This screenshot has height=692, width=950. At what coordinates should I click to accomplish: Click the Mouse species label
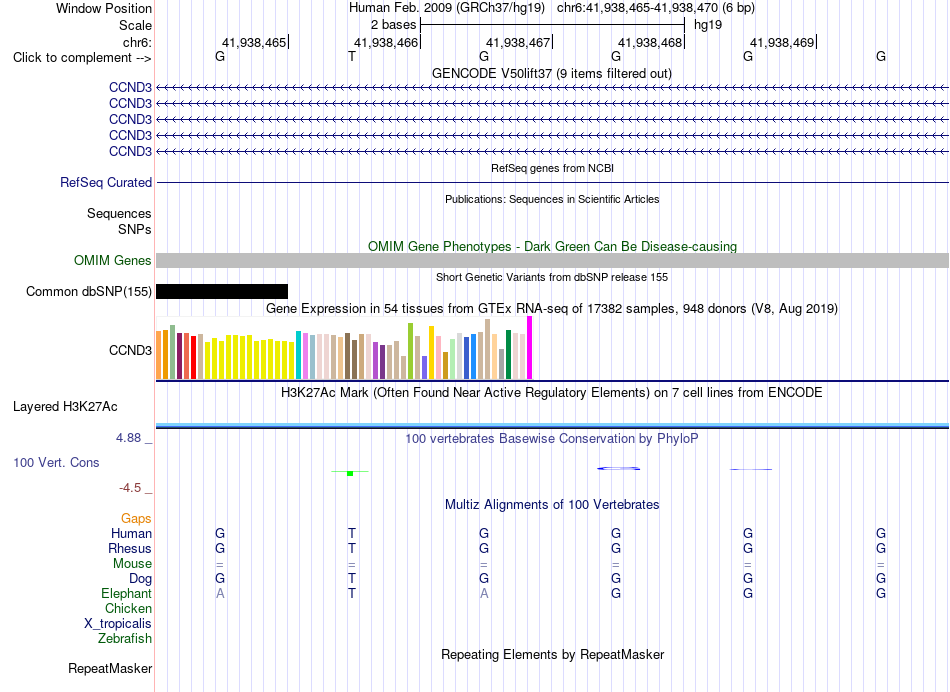(132, 564)
